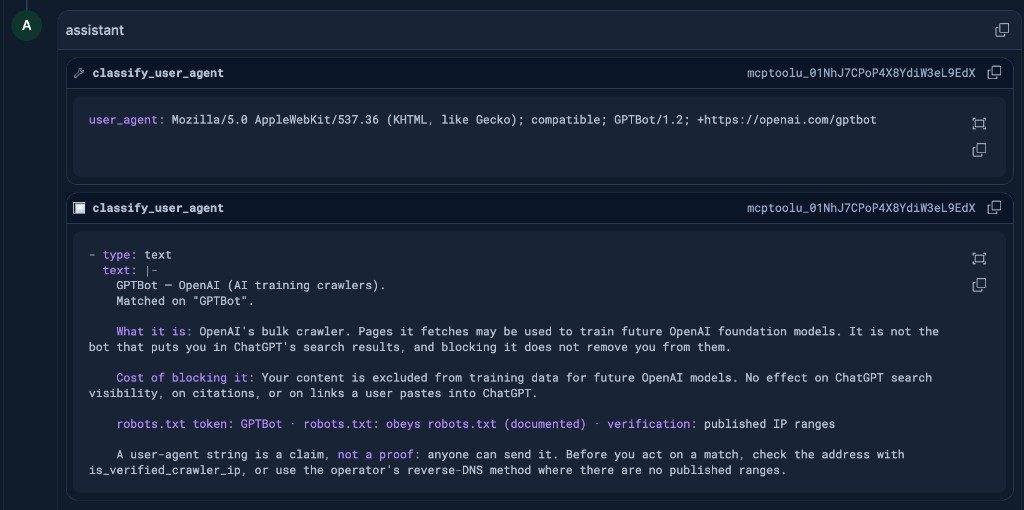Copy tool result ID in result header
Screen dimensions: 1024x510
click(x=994, y=208)
